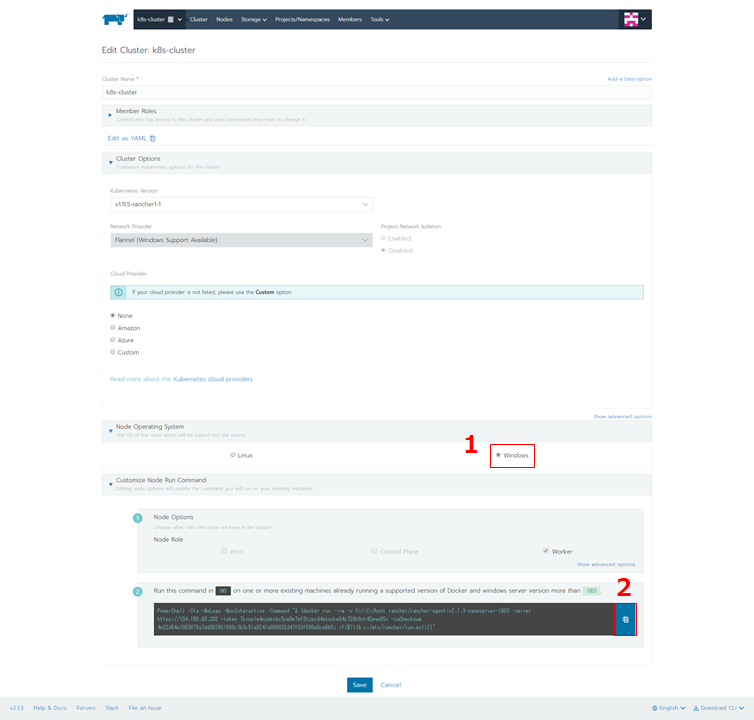The image size is (754, 720).
Task: Choose Azure as cloud provider
Action: coord(113,340)
